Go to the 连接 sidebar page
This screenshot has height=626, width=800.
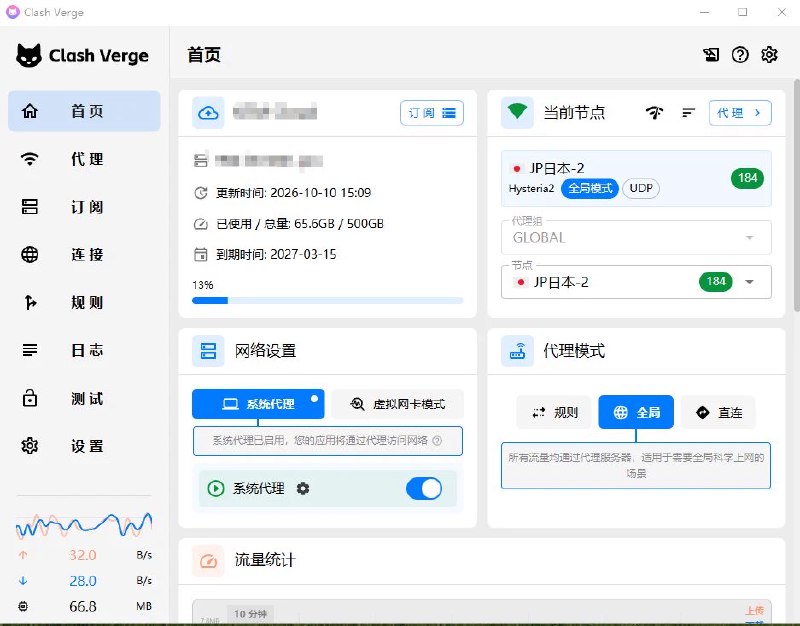click(84, 254)
